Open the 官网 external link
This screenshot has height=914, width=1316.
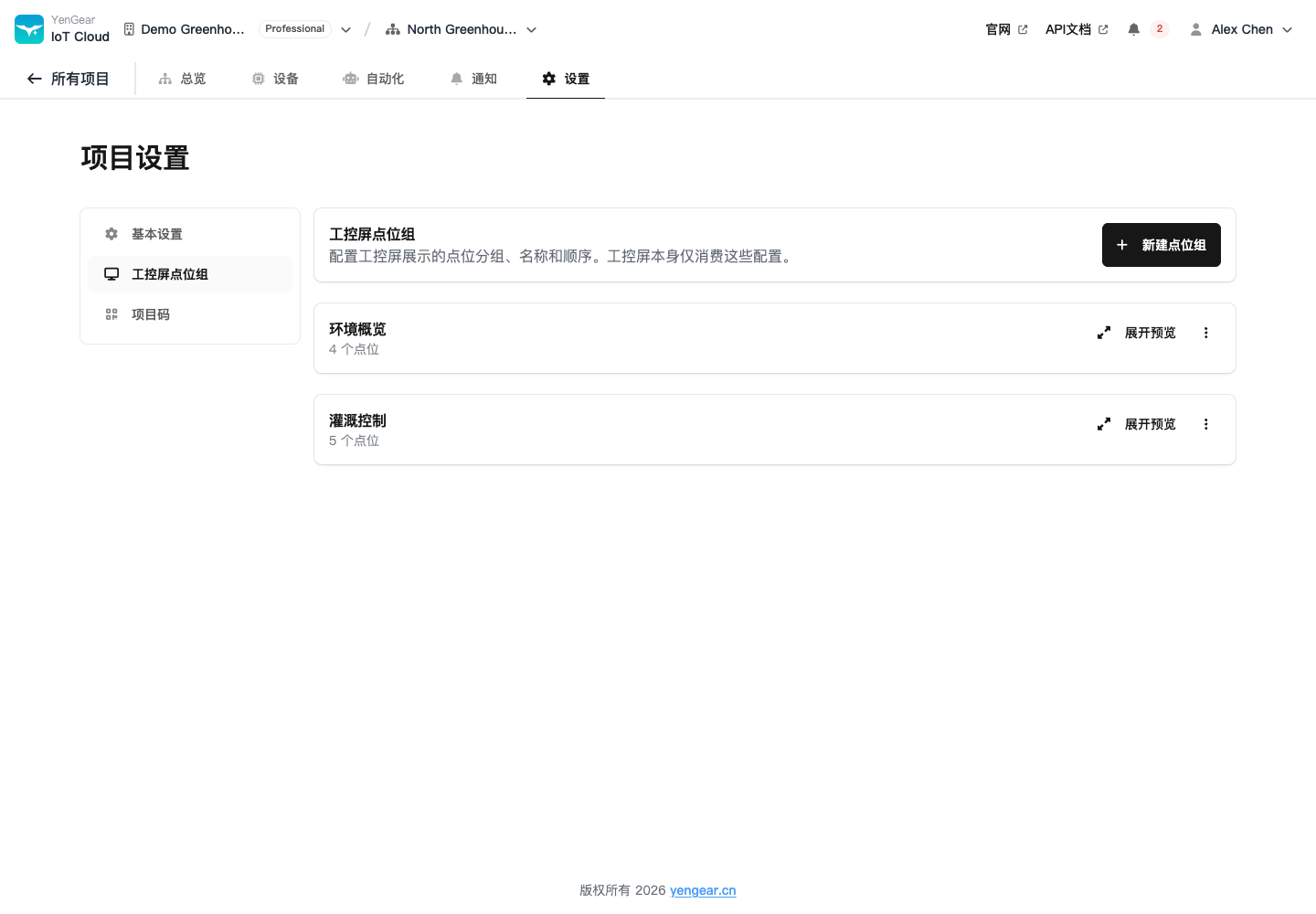(1006, 29)
